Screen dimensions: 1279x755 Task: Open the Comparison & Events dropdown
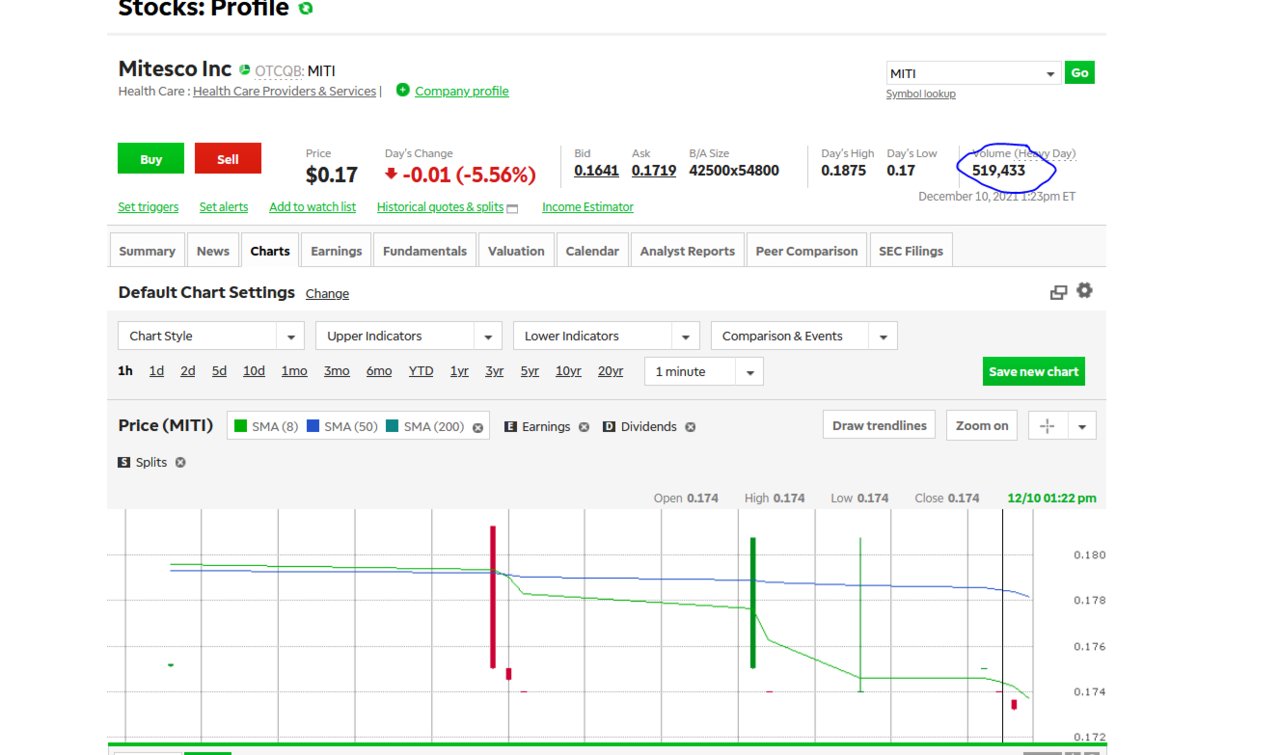pos(804,336)
